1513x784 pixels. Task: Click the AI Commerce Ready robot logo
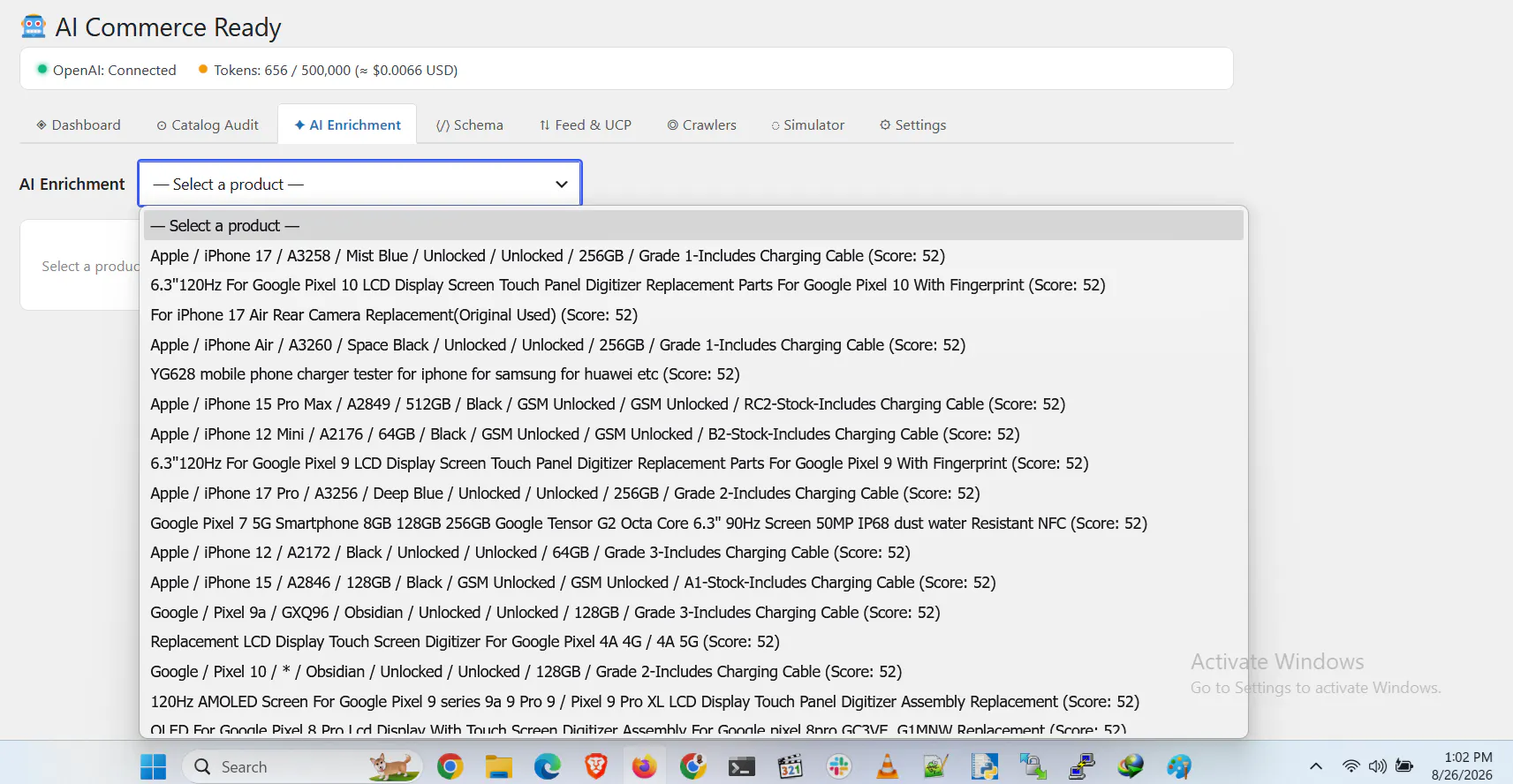pyautogui.click(x=34, y=26)
